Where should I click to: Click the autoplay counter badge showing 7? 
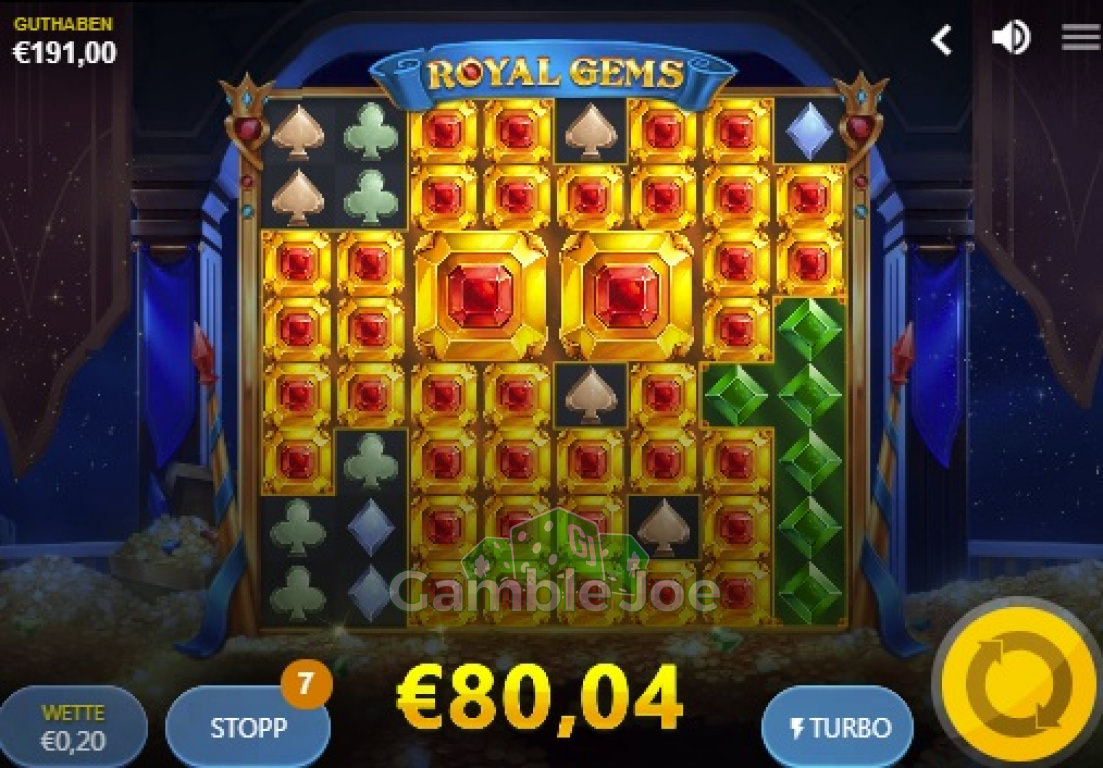tap(305, 684)
